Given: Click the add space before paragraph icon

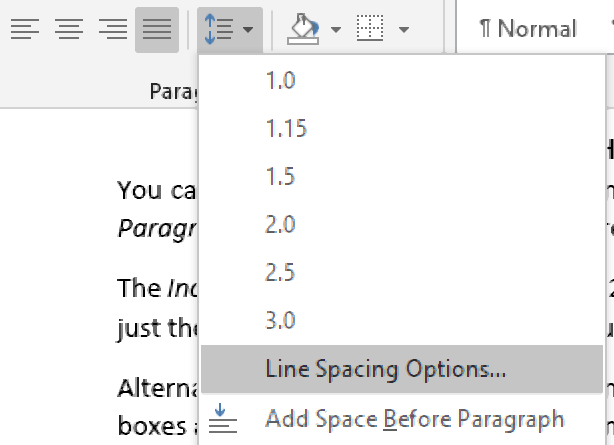Looking at the screenshot, I should 225,418.
